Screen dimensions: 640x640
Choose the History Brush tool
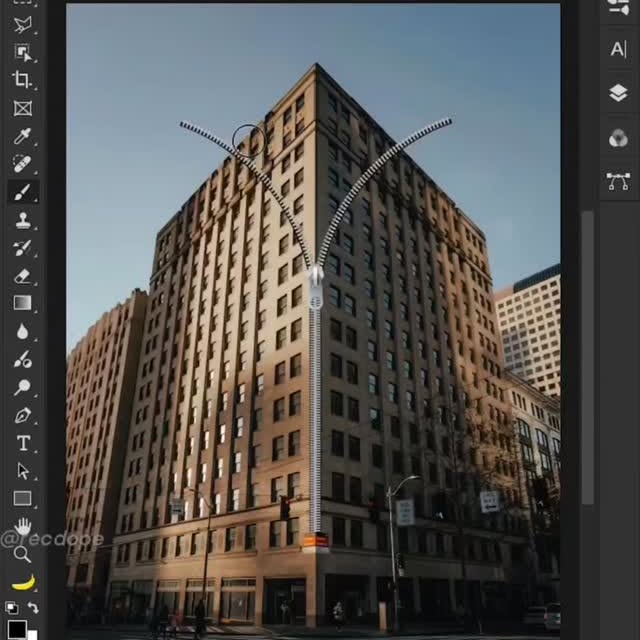pyautogui.click(x=22, y=247)
